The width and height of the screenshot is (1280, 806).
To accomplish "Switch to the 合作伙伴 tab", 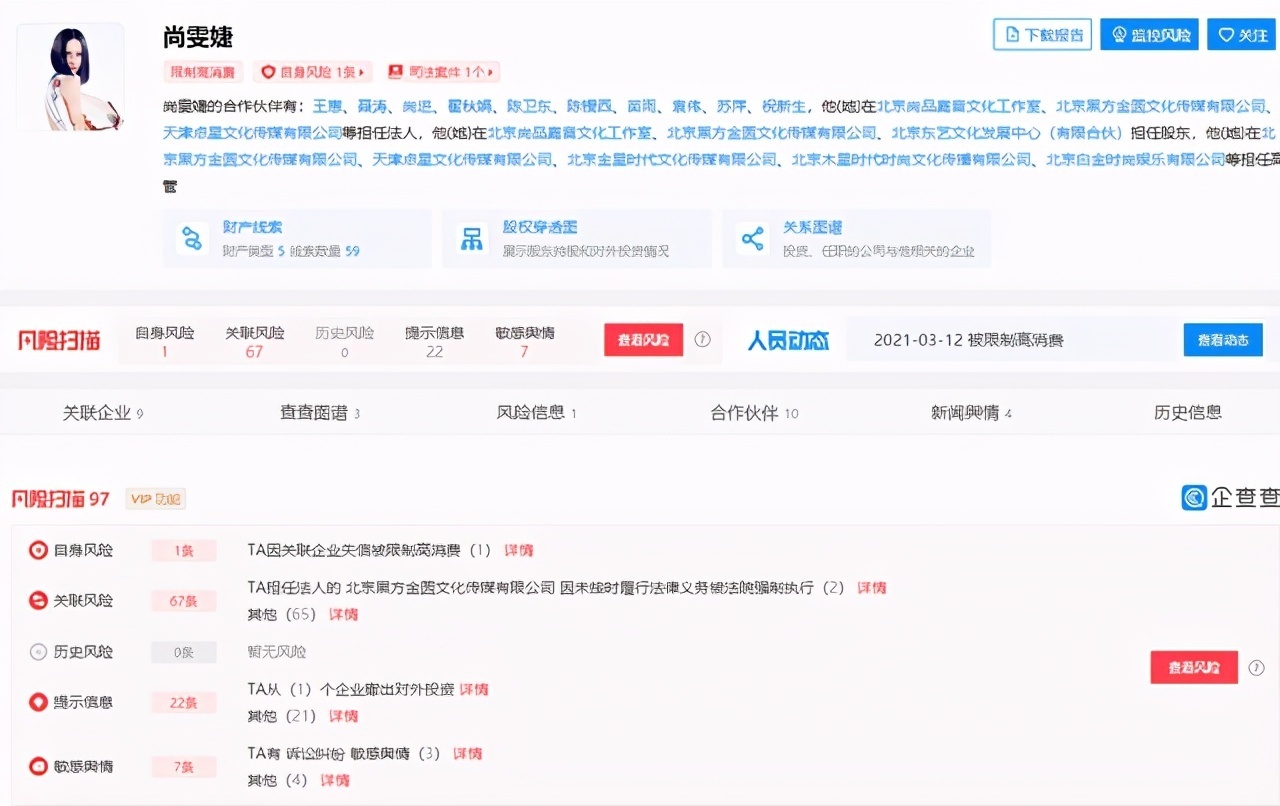I will [x=754, y=413].
